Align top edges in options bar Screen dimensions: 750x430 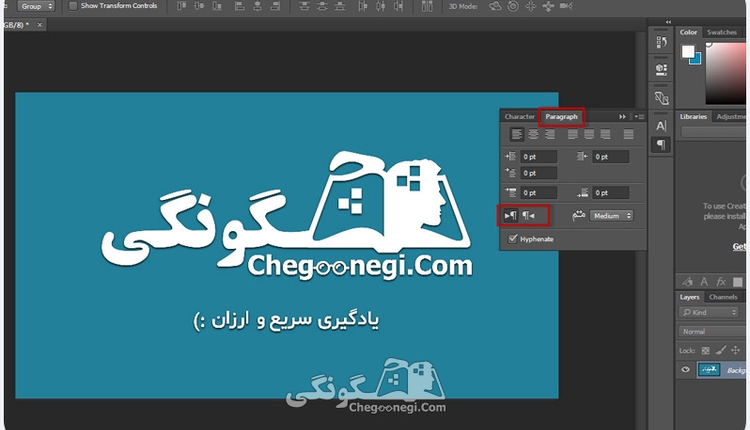(x=181, y=6)
